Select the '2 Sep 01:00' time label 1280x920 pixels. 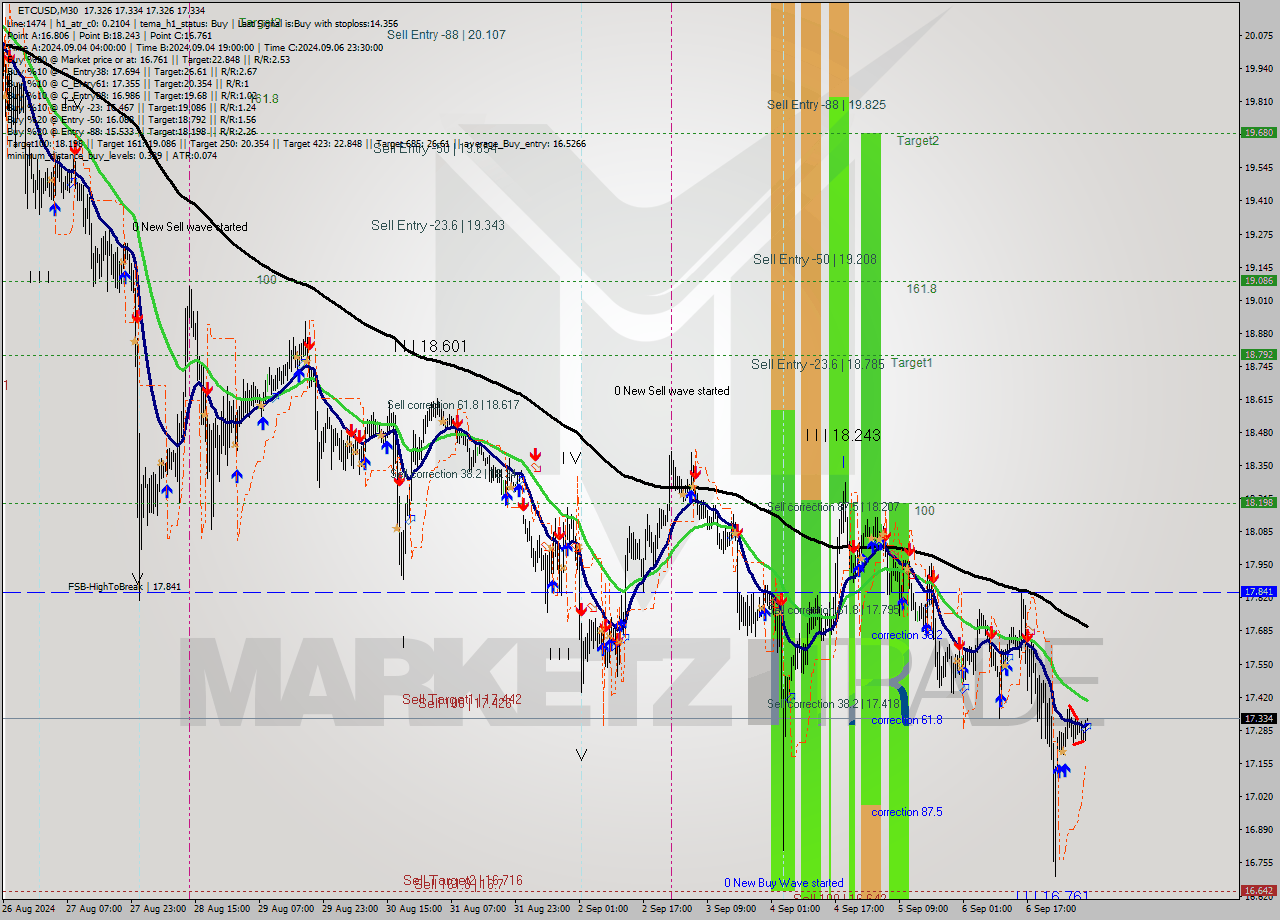[x=604, y=909]
